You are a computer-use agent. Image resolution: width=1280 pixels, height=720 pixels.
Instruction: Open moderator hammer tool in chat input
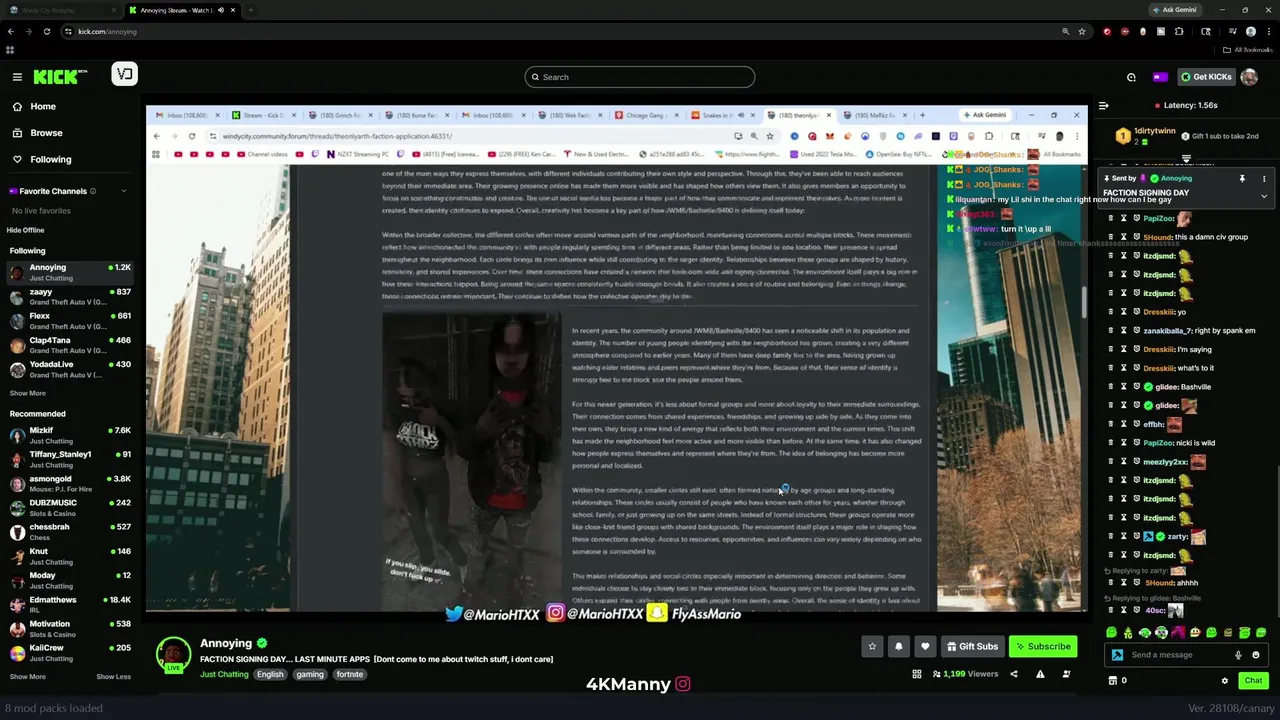click(1117, 655)
